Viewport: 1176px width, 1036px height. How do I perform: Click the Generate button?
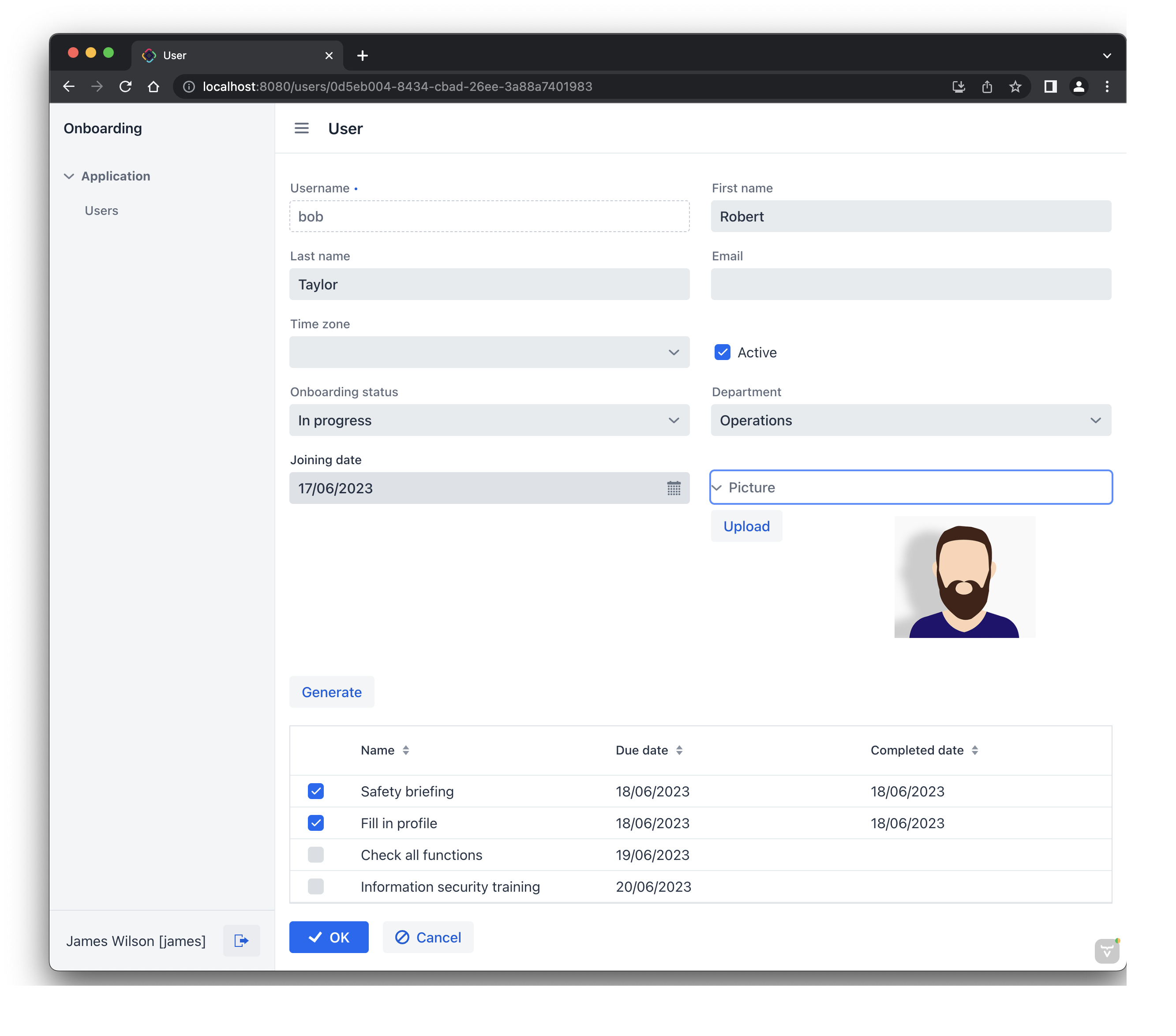pyautogui.click(x=331, y=692)
